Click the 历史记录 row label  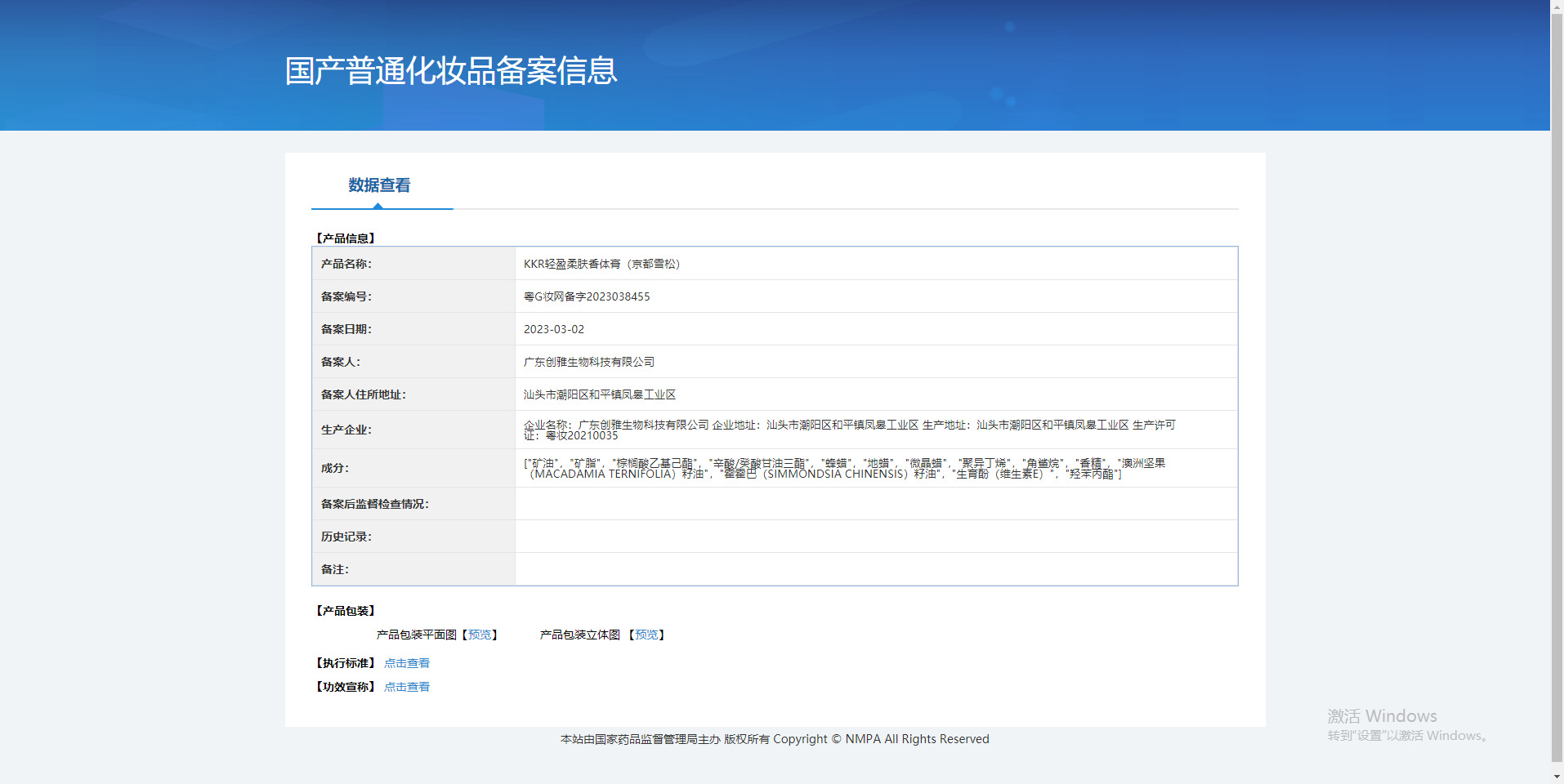click(x=346, y=537)
